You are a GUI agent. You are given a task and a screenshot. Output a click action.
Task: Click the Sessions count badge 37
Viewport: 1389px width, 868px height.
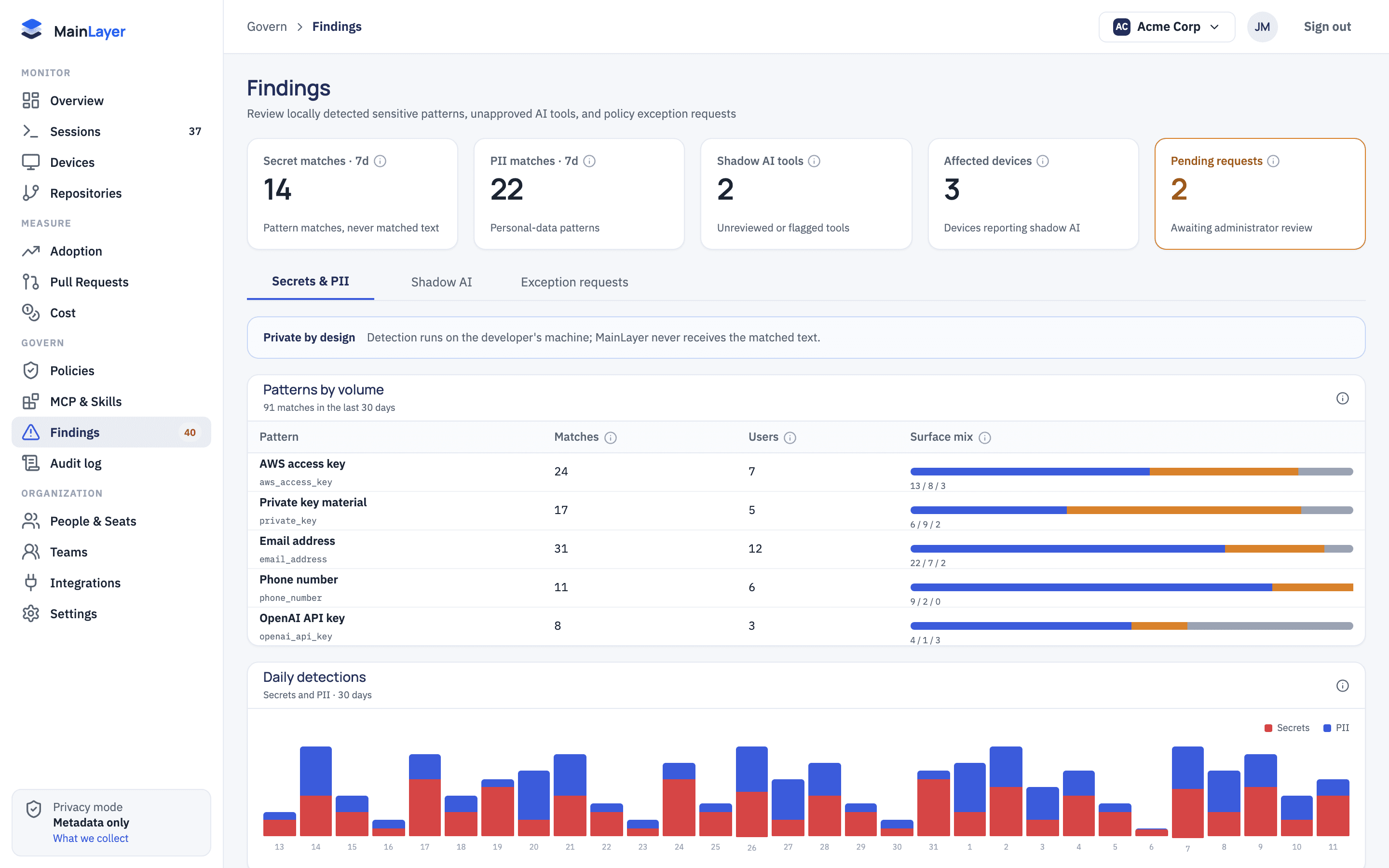195,132
